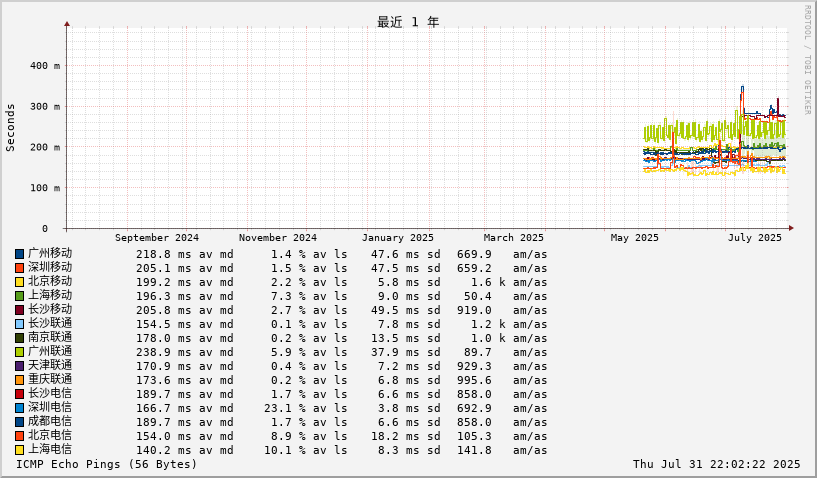817x478 pixels.
Task: Select the 南京联通 legend label
Action: [x=50, y=338]
